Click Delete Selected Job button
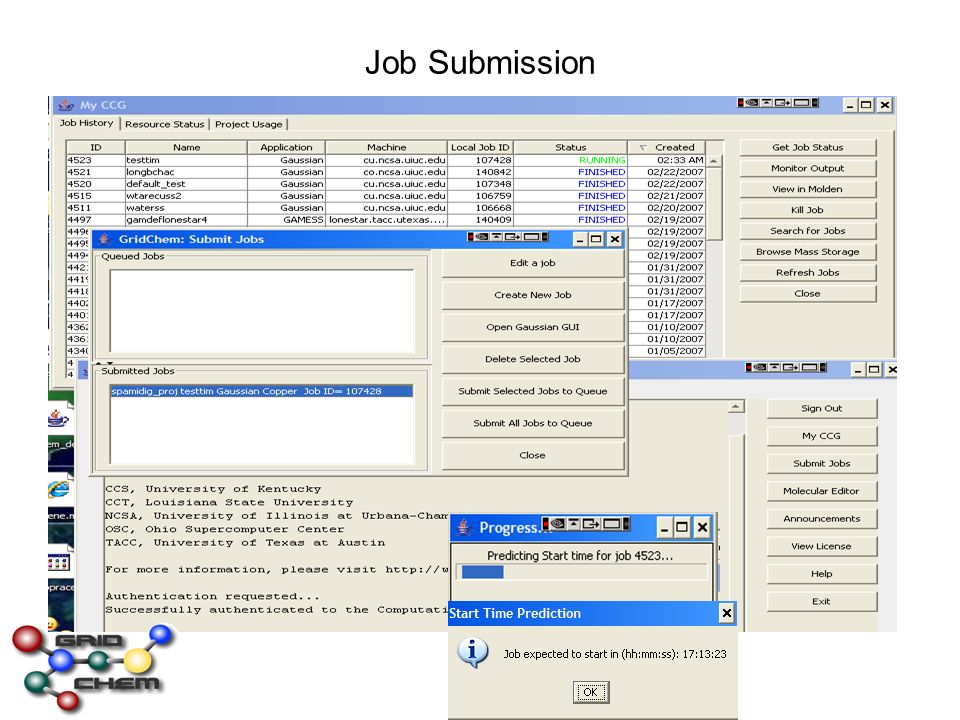Viewport: 960px width, 720px height. point(533,359)
